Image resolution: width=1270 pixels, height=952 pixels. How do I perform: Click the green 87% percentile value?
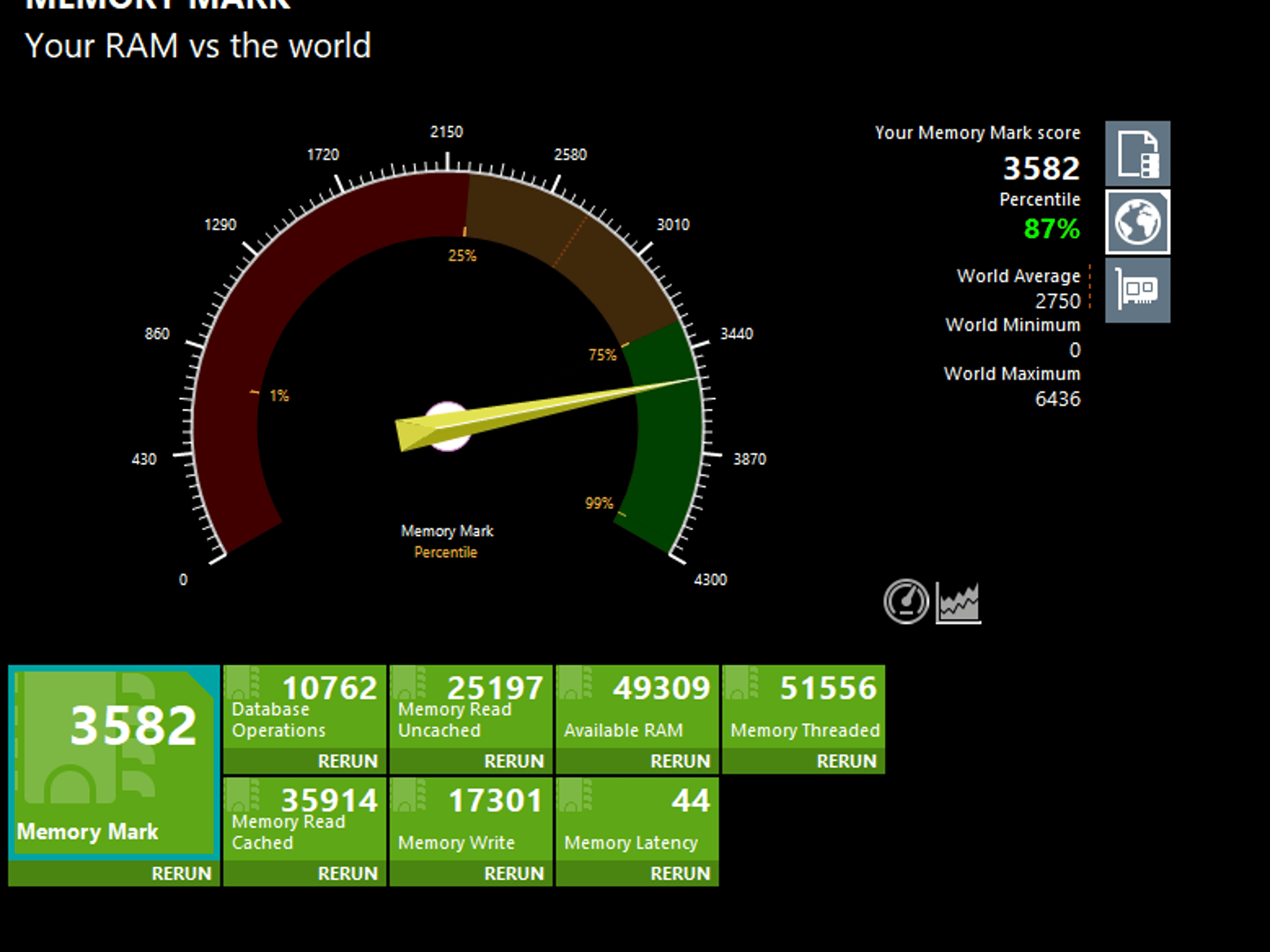click(1052, 229)
